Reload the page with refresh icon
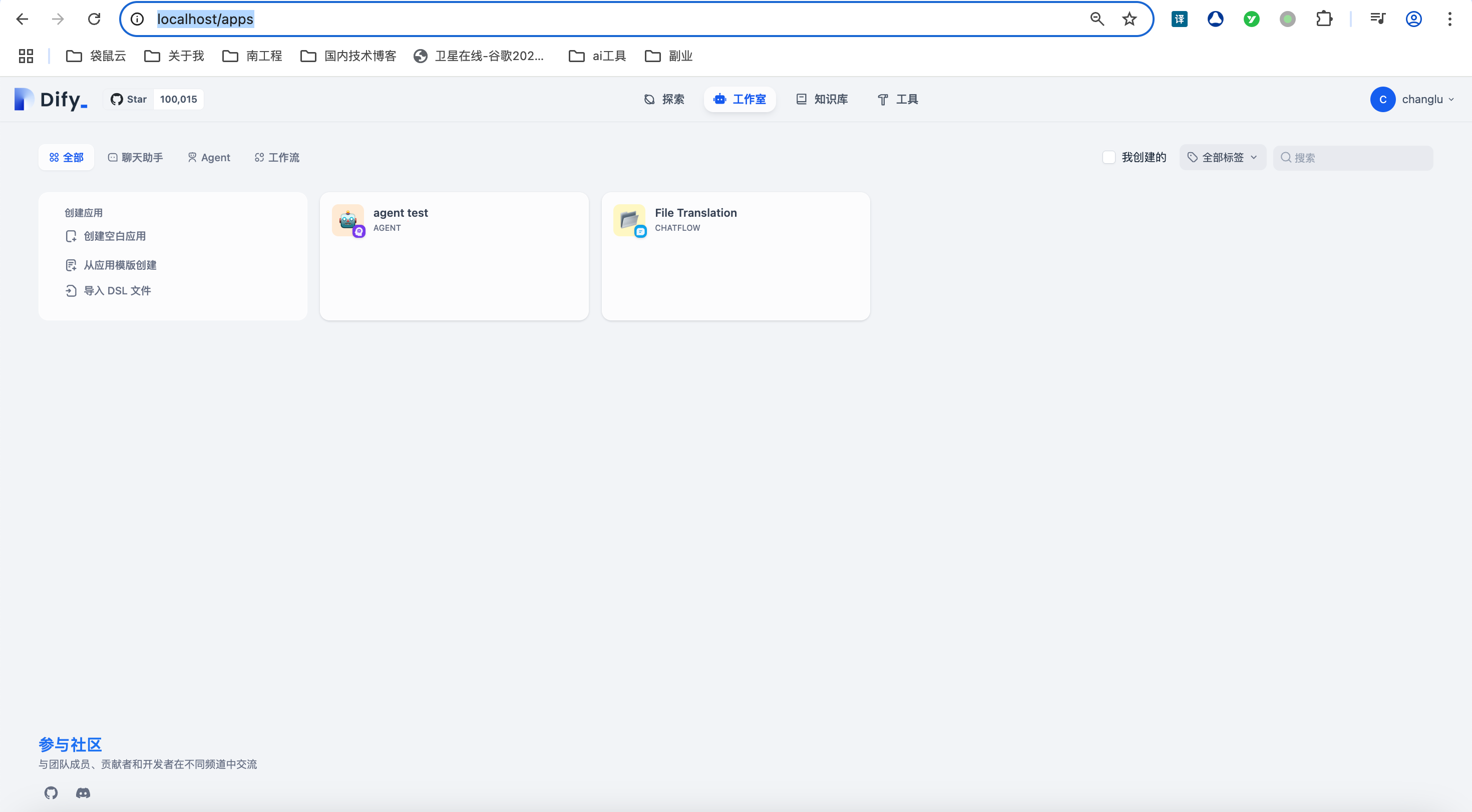Image resolution: width=1472 pixels, height=812 pixels. (x=94, y=19)
